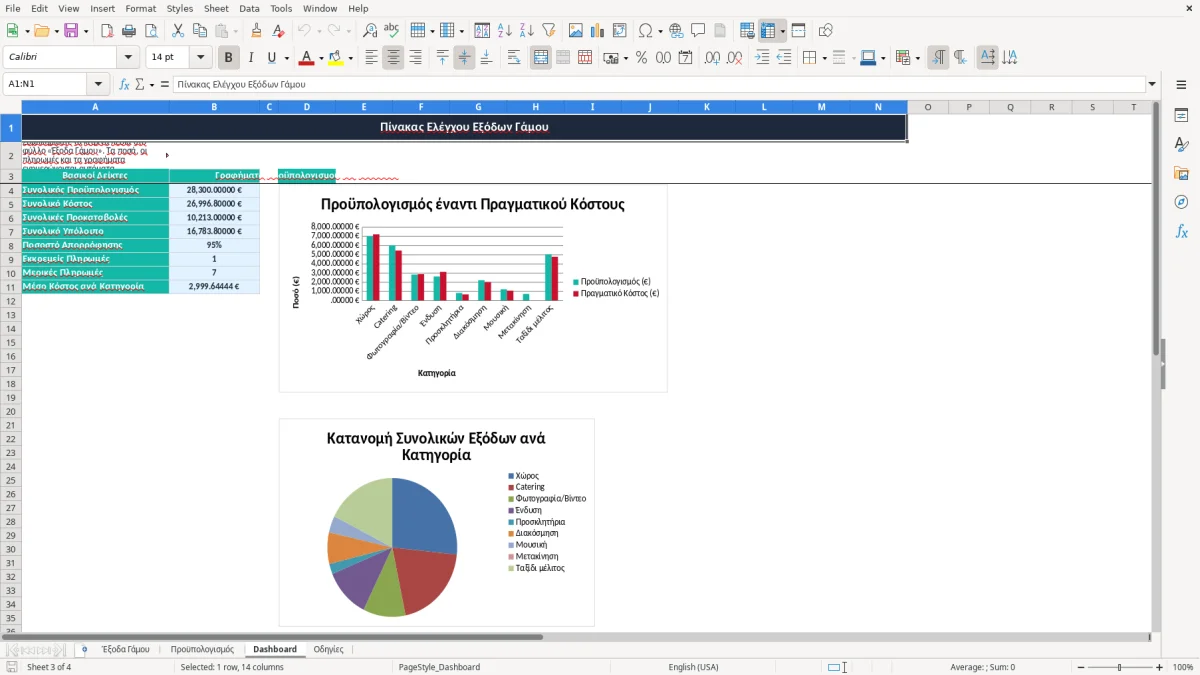
Task: Open the Format menu
Action: (140, 8)
